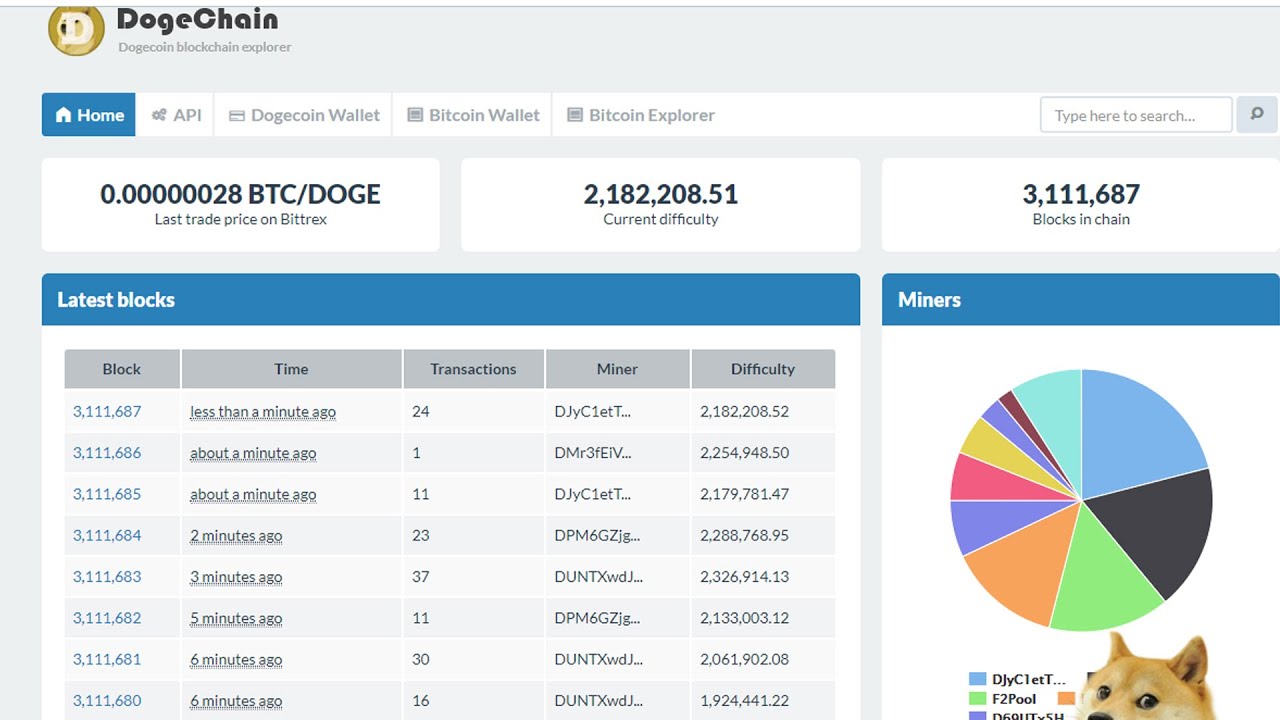The height and width of the screenshot is (720, 1280).
Task: Click difficulty value 2,326,914.13
Action: click(744, 576)
